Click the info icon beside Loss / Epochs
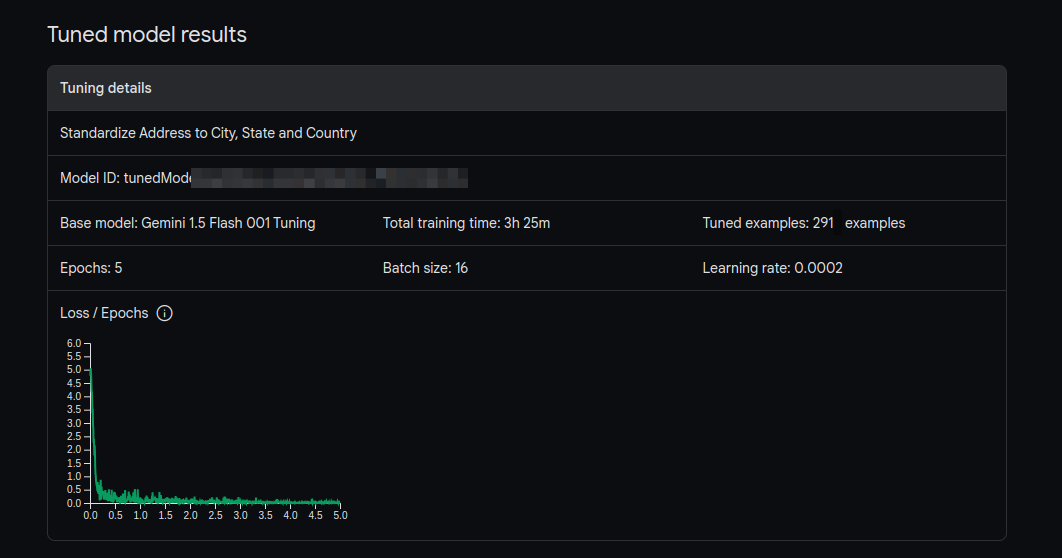Screen dimensions: 1062x558 tap(165, 313)
